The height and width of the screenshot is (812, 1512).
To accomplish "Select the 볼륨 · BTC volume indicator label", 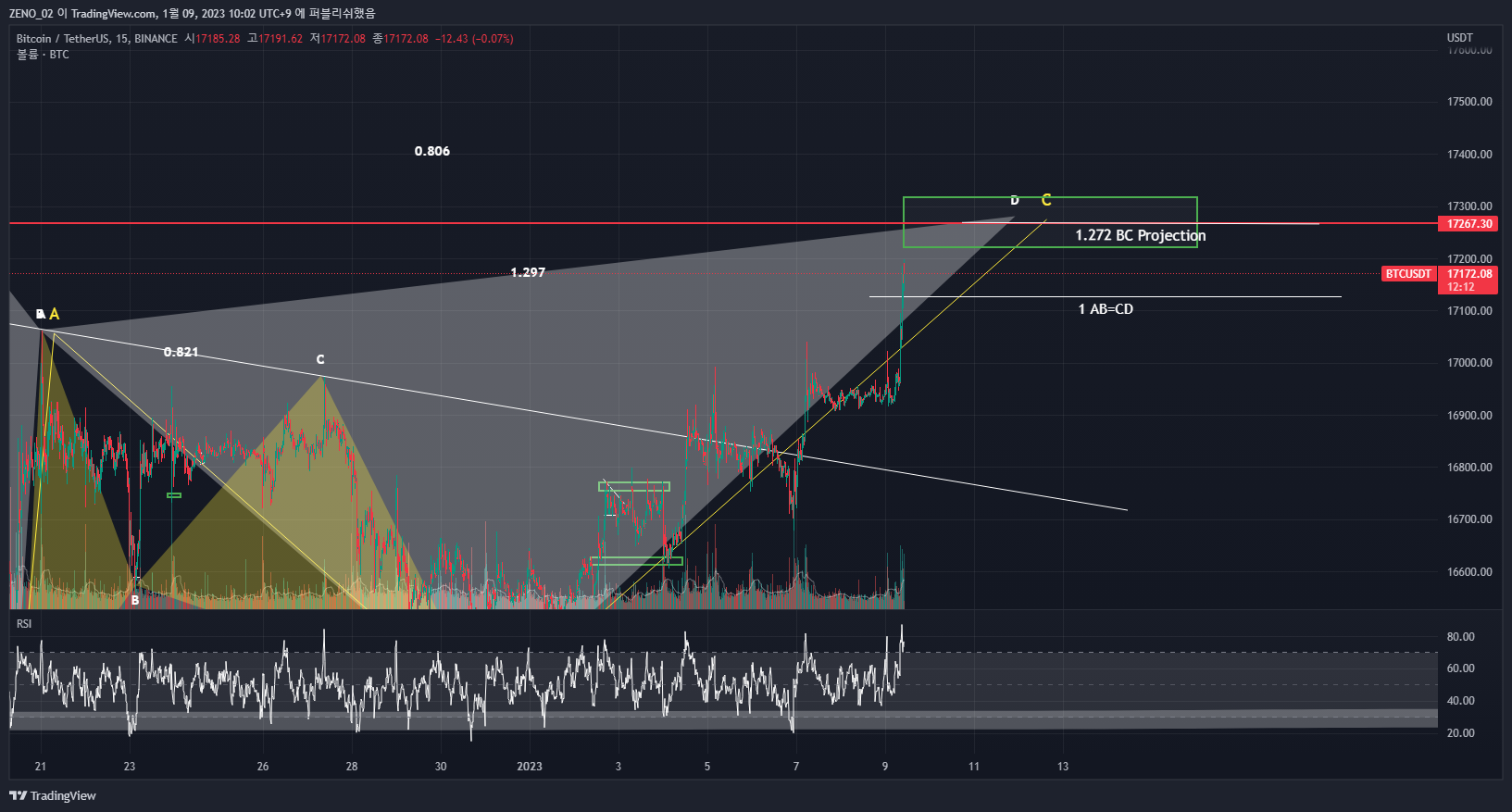I will pos(43,55).
